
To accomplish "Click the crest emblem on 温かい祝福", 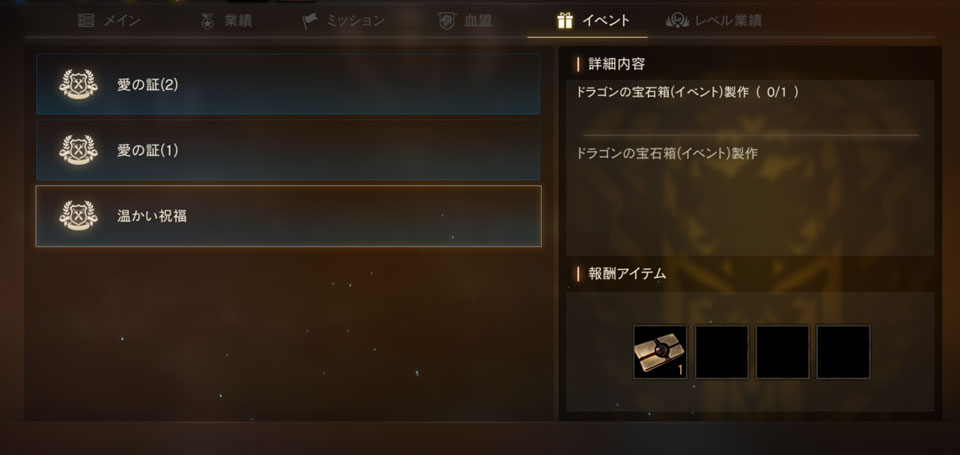I will click(x=78, y=216).
